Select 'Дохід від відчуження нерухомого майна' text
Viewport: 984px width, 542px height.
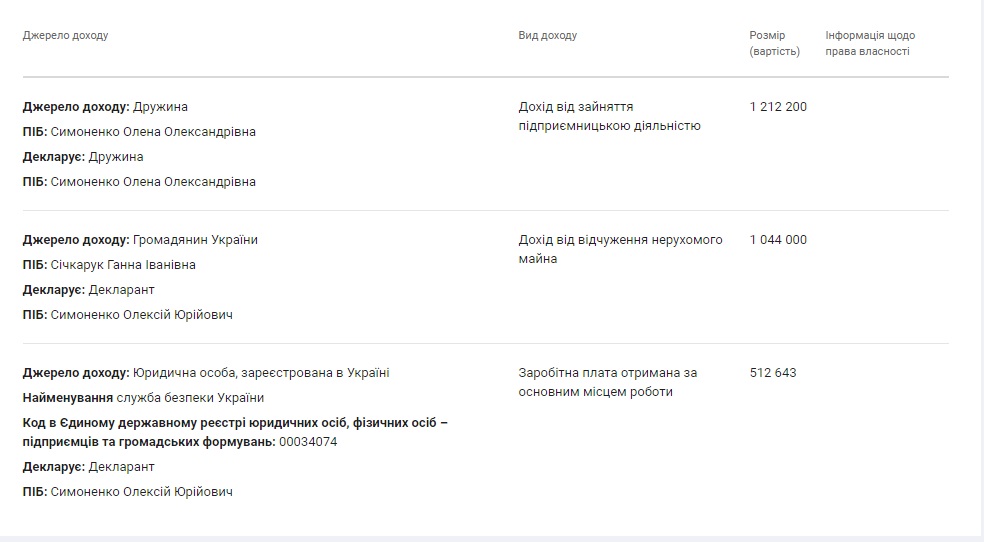[620, 249]
